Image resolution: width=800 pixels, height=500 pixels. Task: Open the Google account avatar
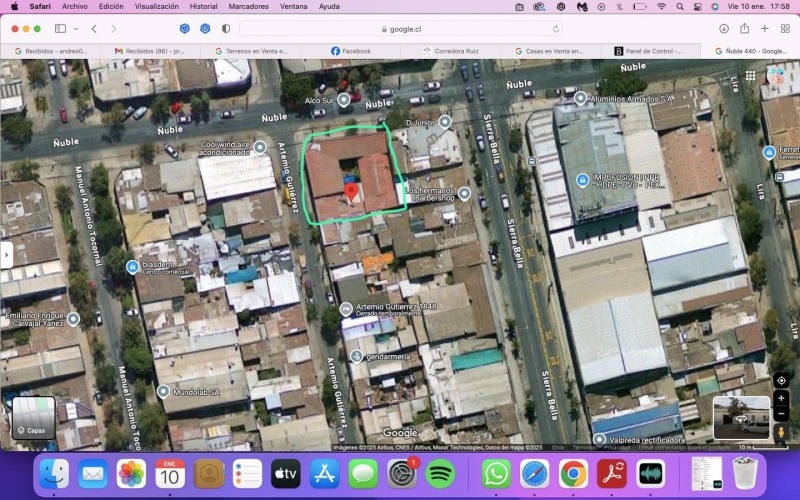(x=777, y=76)
